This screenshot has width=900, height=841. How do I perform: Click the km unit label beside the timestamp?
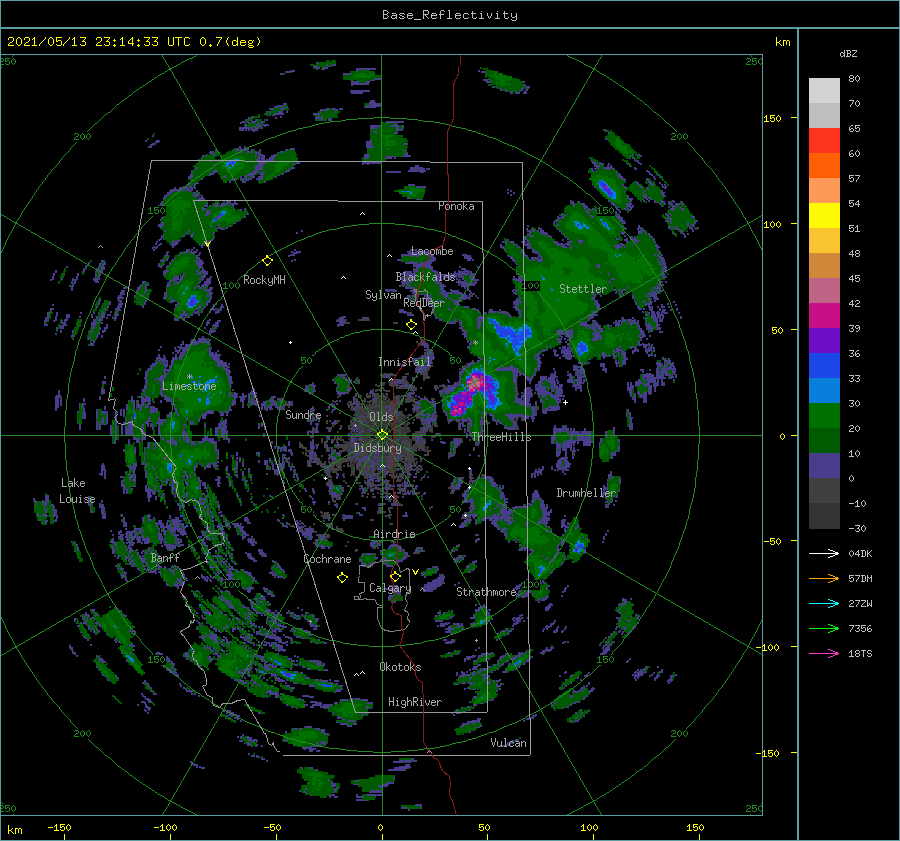coord(782,42)
